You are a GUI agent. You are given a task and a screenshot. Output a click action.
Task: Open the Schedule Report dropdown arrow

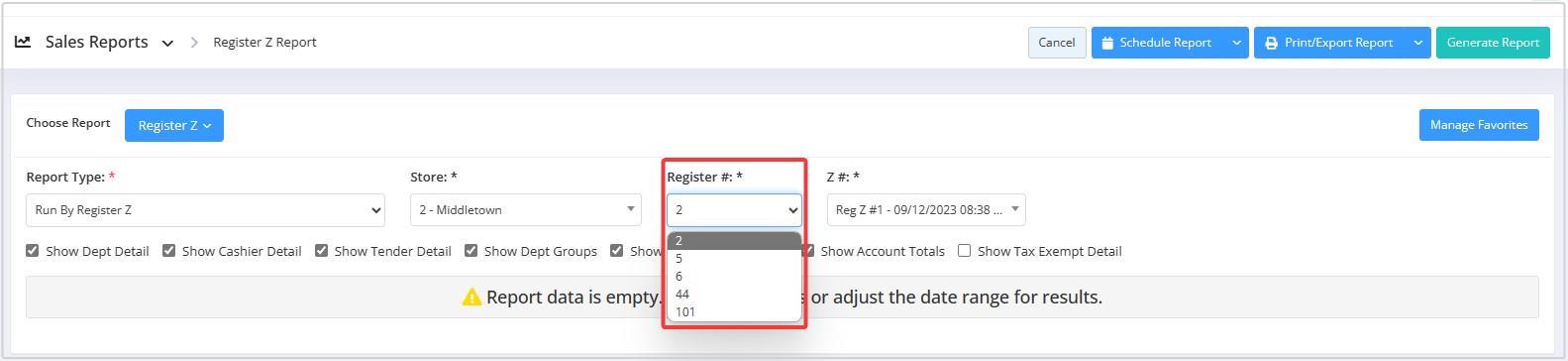click(1236, 43)
